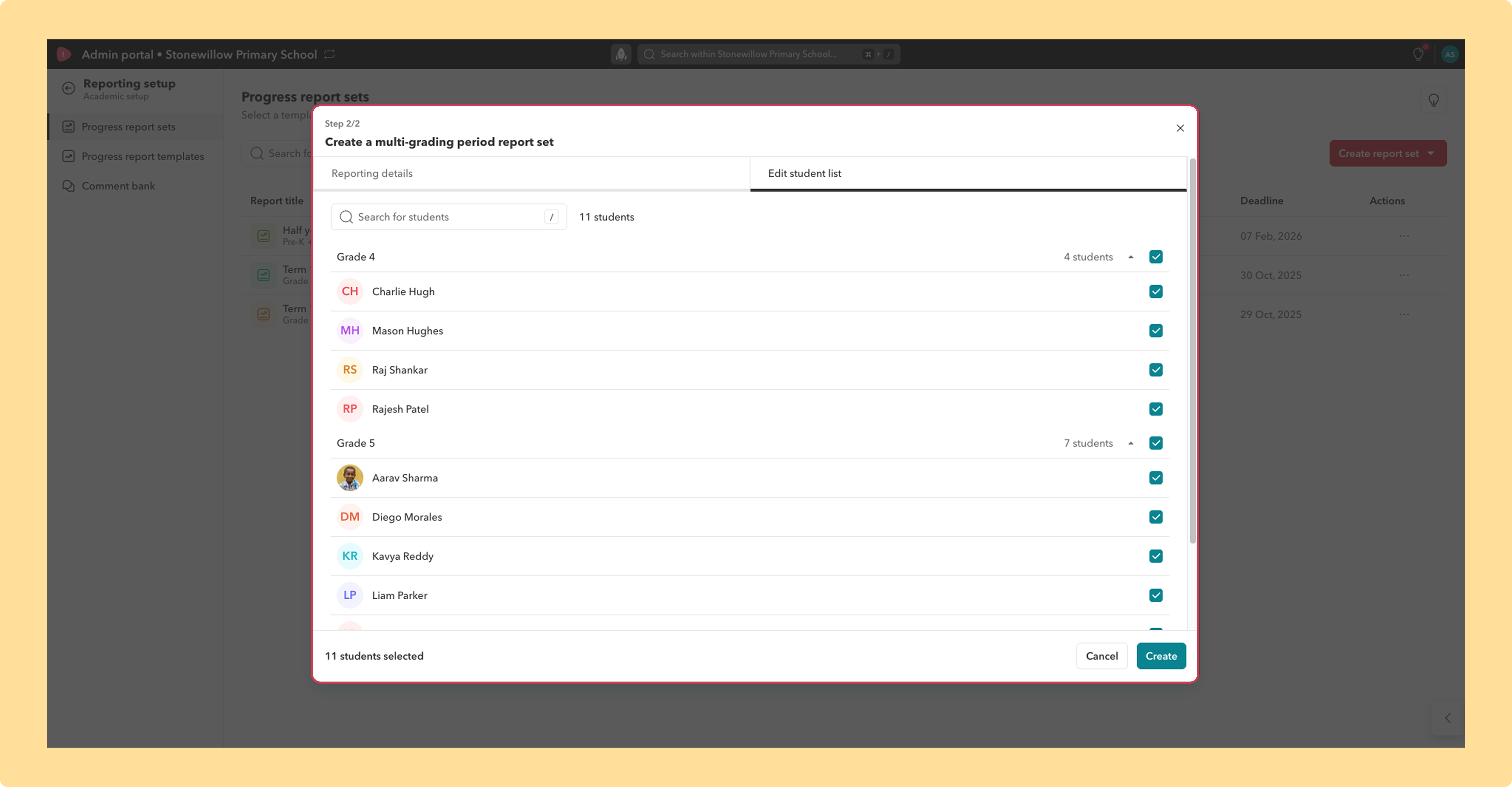The height and width of the screenshot is (787, 1512).
Task: Uncheck Aarav Sharma's checkbox
Action: click(x=1156, y=478)
